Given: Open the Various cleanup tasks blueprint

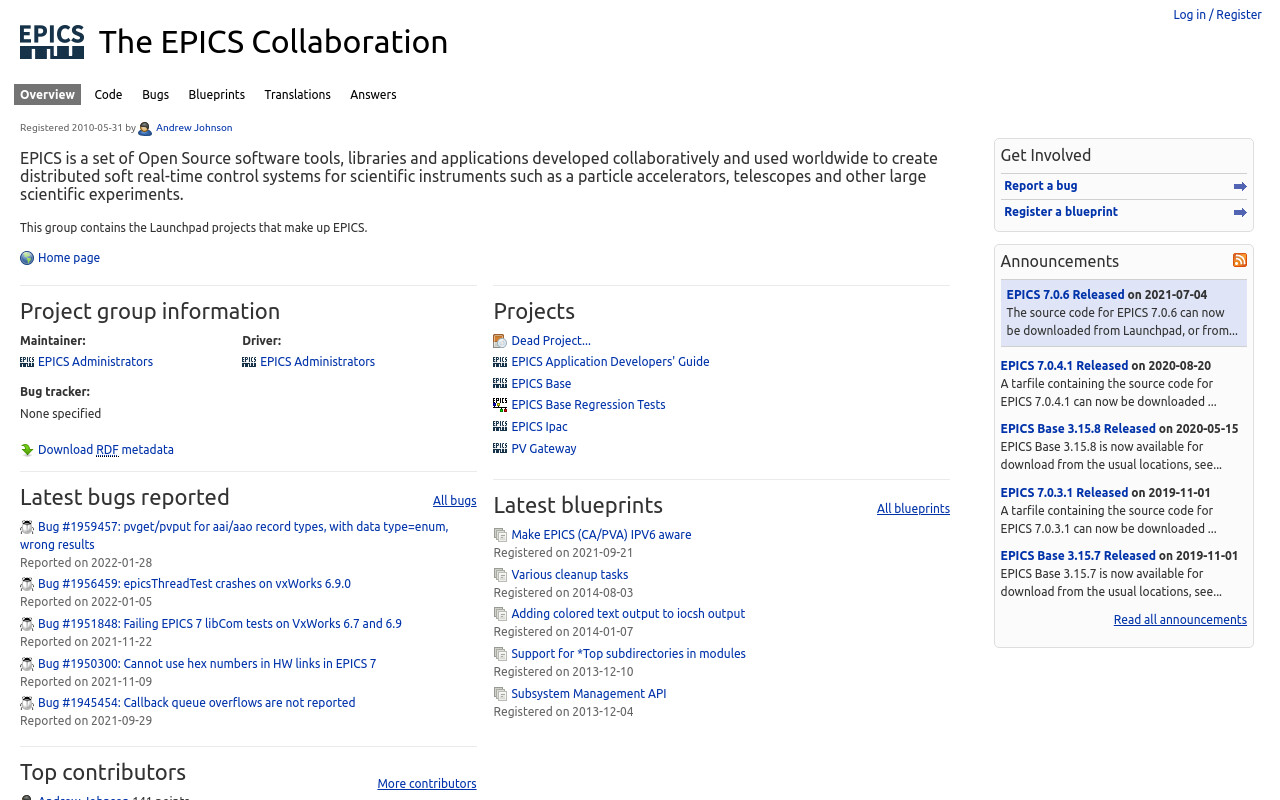Looking at the screenshot, I should point(570,575).
